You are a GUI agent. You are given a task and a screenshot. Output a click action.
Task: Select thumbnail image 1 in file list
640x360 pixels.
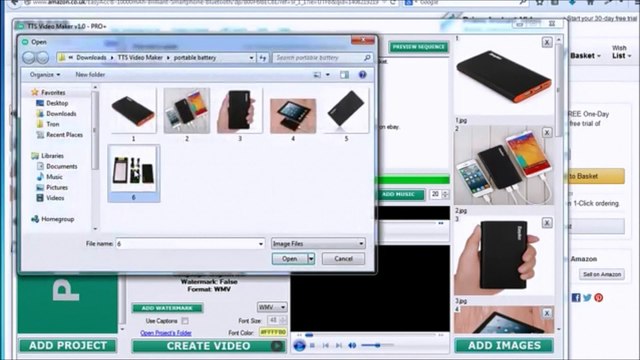tap(133, 115)
